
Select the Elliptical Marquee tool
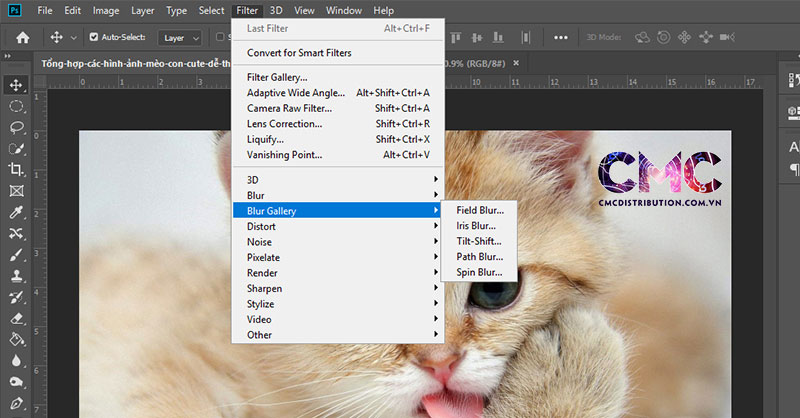pyautogui.click(x=16, y=106)
